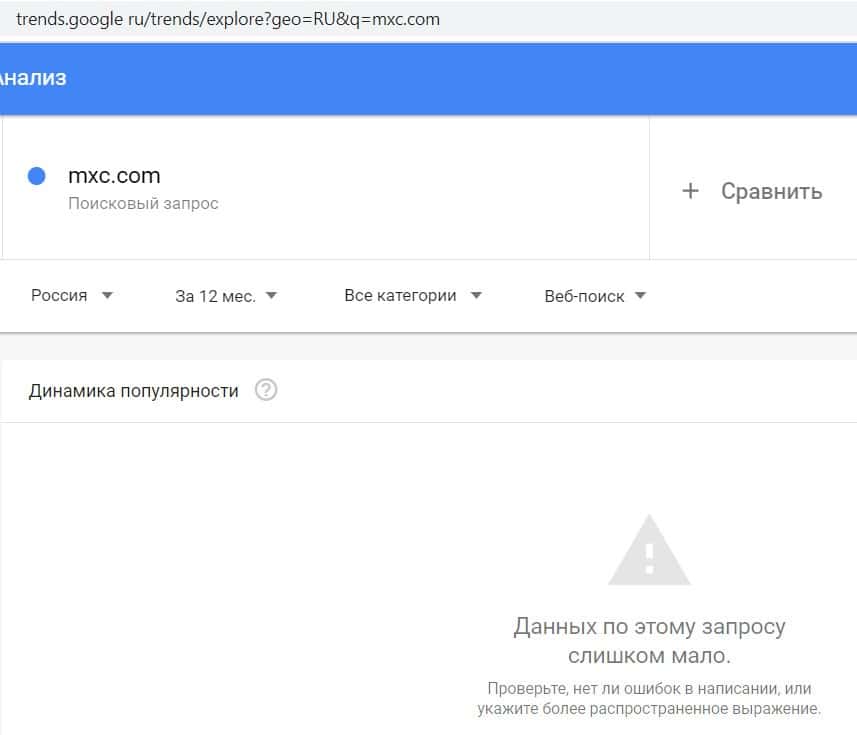Open the Все категории filter label
Viewport: 857px width, 735px height.
tap(400, 296)
